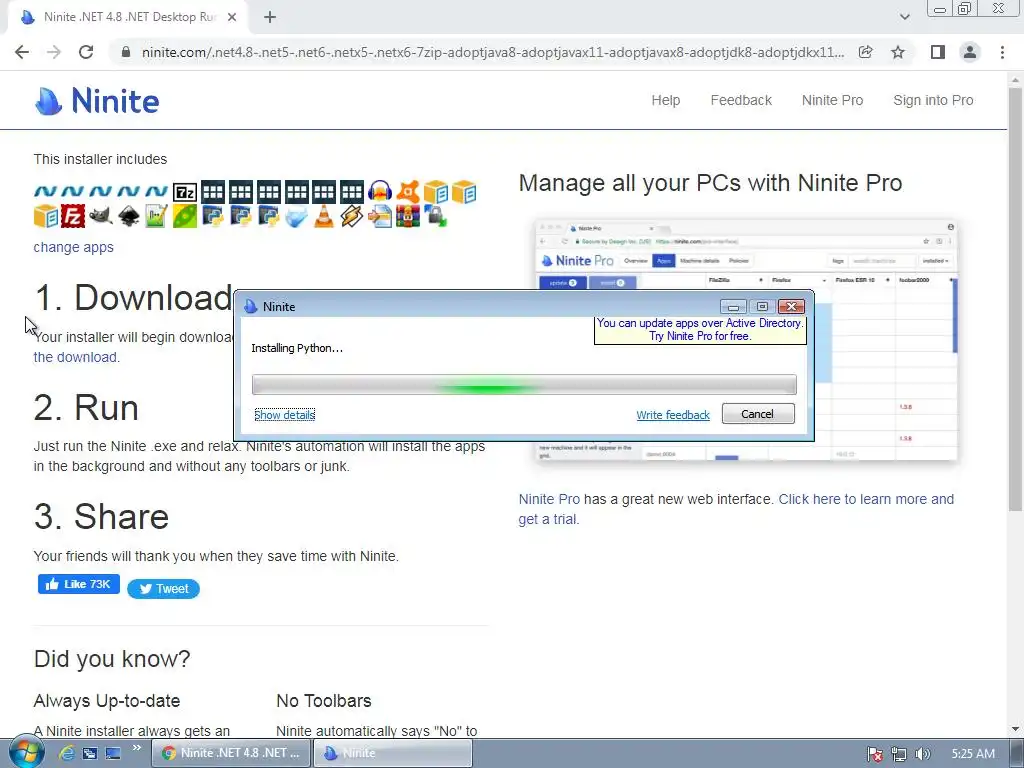
Task: Cancel the Ninite installation
Action: pos(758,414)
